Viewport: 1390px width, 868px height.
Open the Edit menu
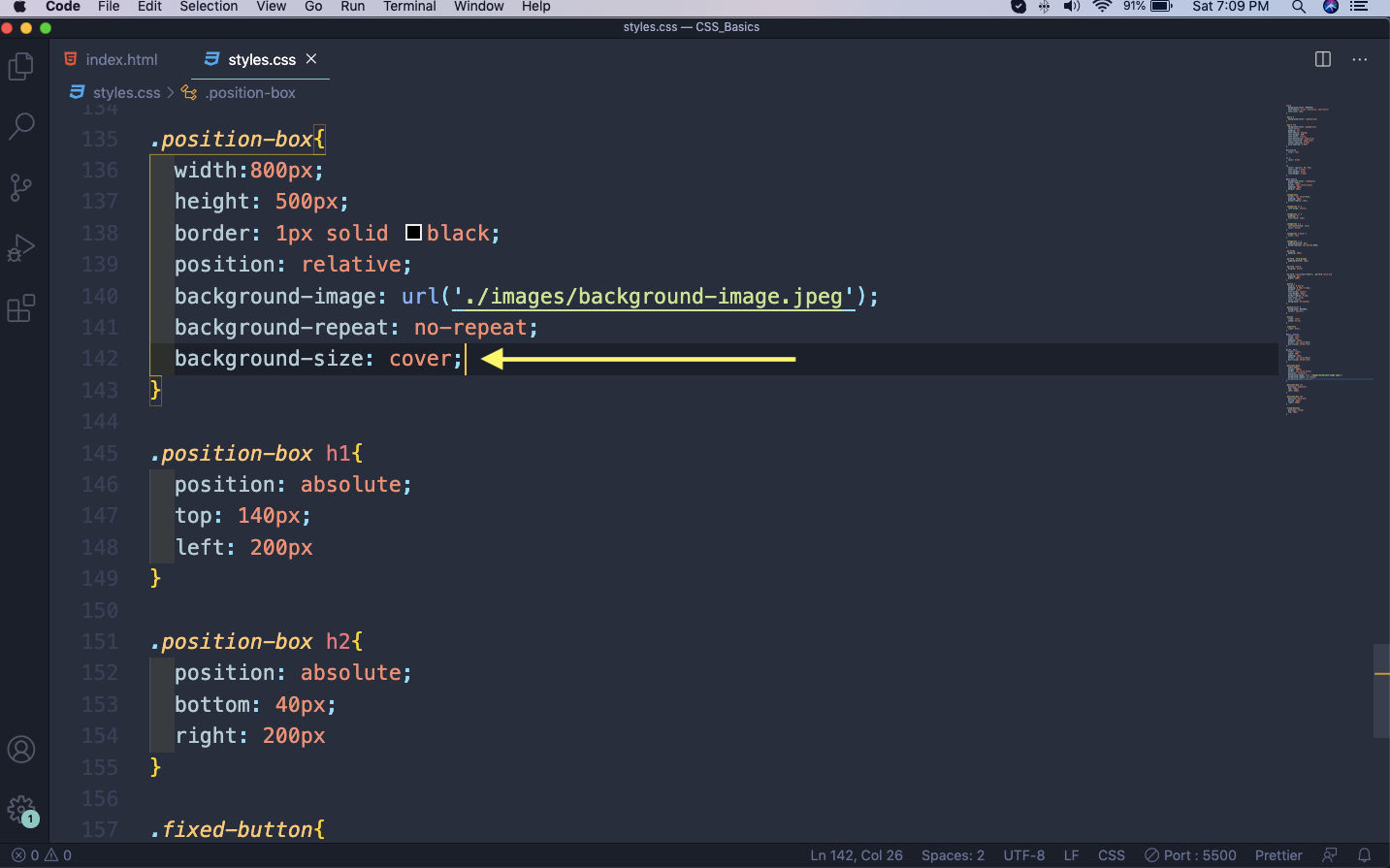coord(149,6)
